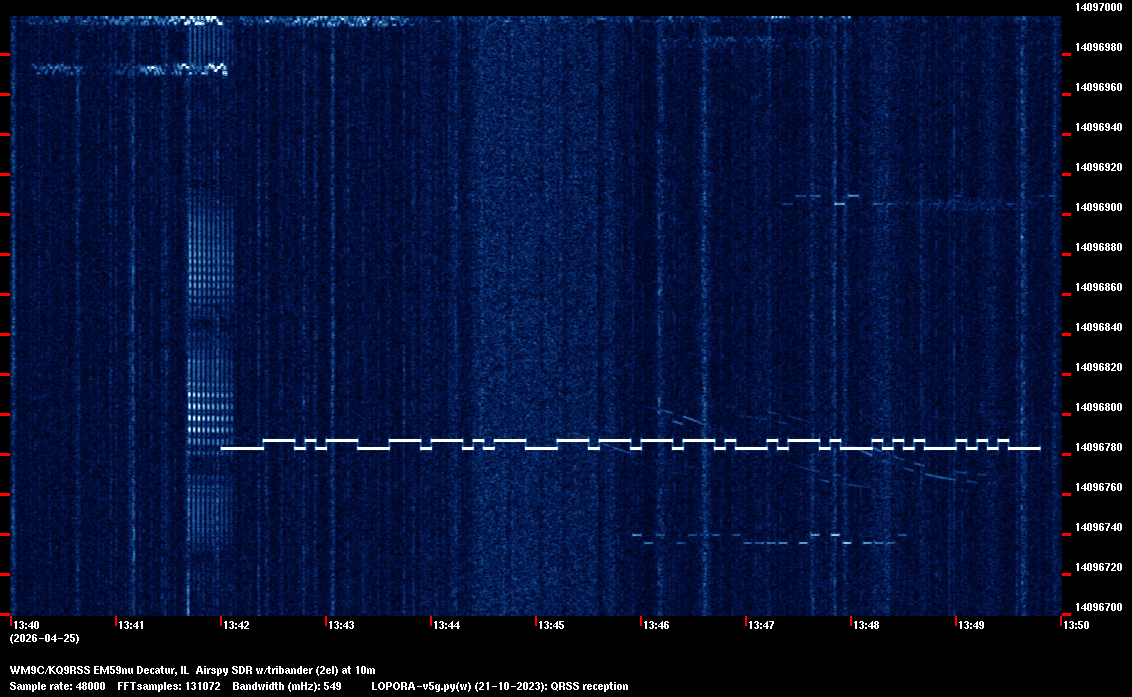1132x697 pixels.
Task: Click the 14096740 frequency label
Action: 1097,527
